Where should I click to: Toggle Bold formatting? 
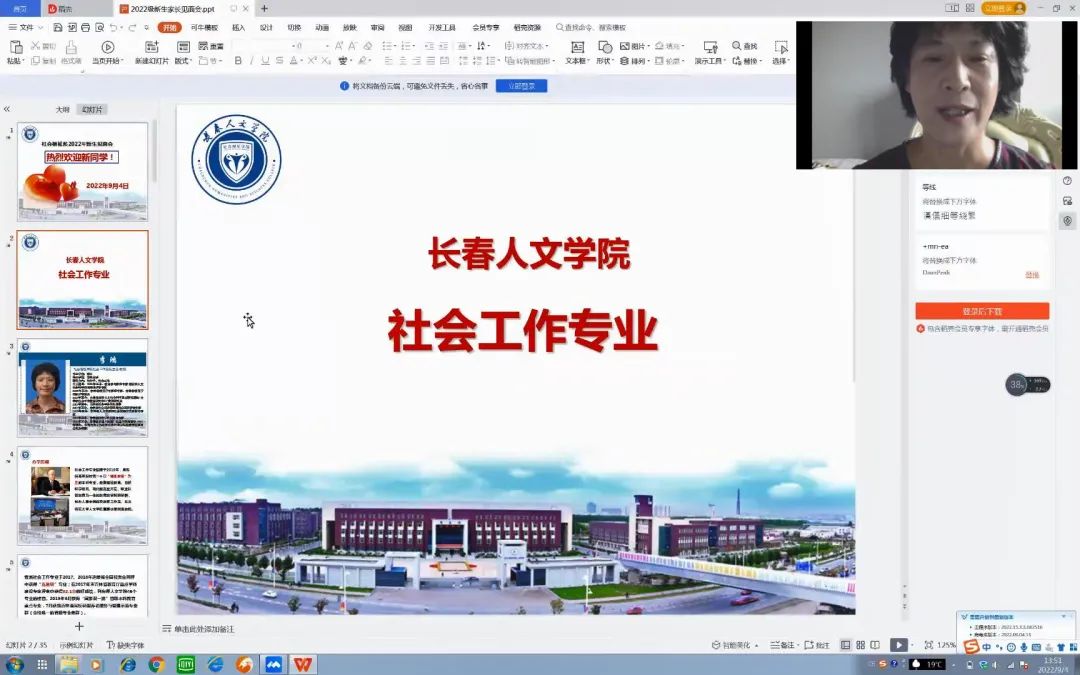coord(238,61)
